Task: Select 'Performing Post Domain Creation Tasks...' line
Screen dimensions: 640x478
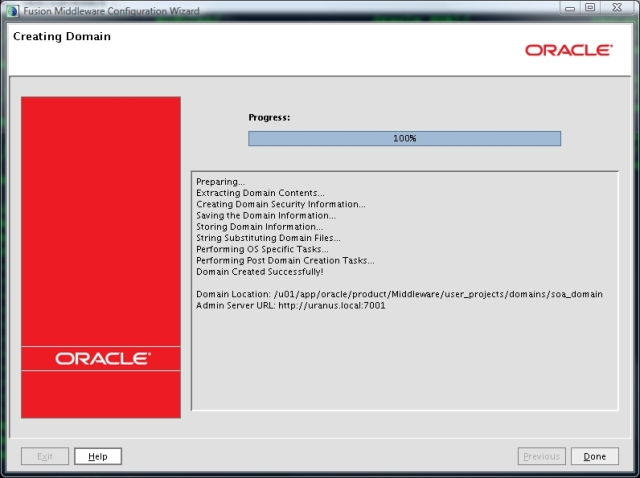Action: (x=285, y=260)
